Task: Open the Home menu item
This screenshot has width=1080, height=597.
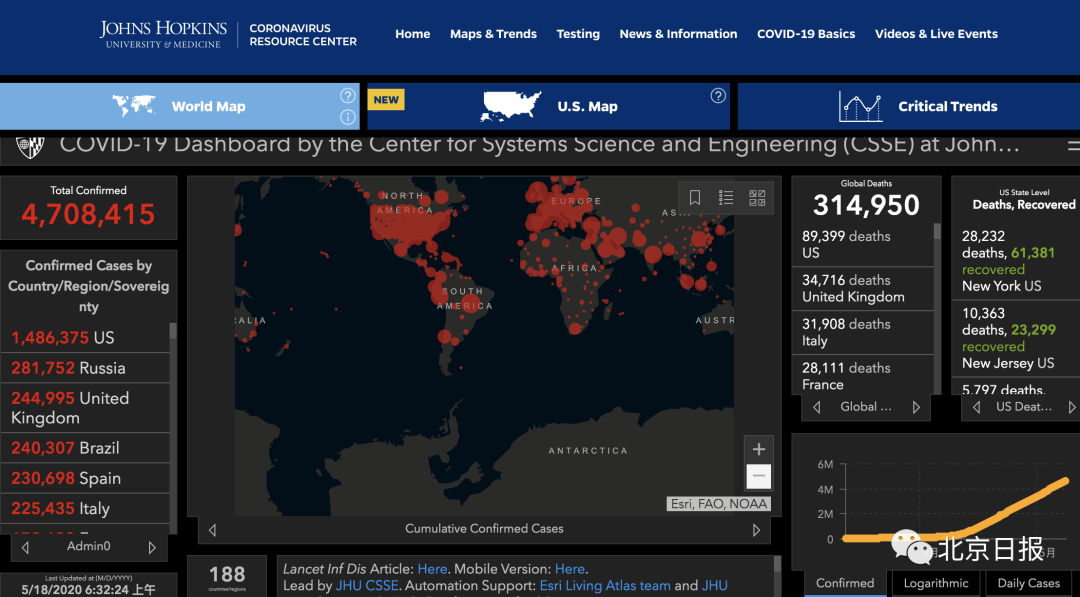Action: click(x=413, y=34)
